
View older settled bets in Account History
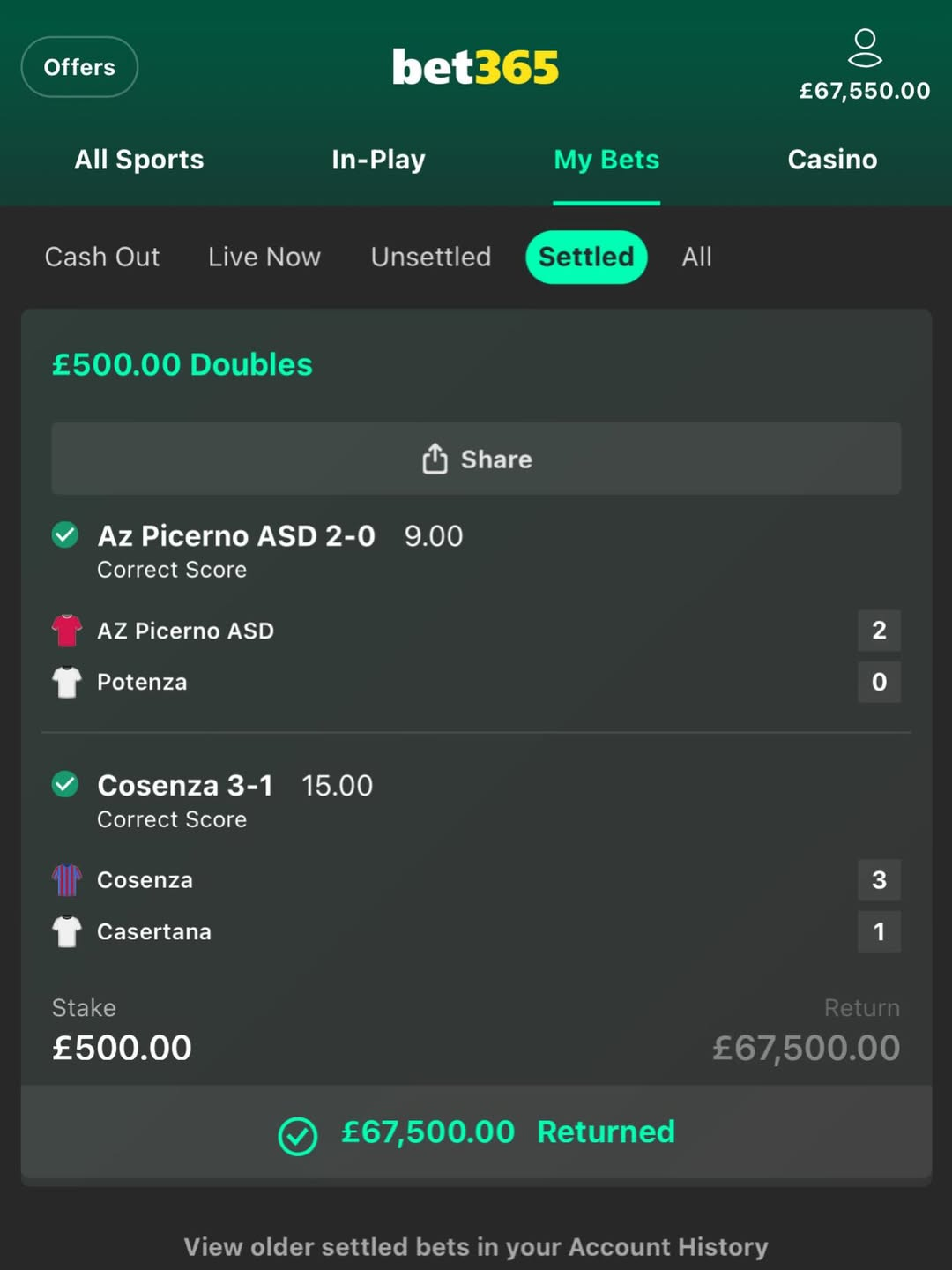(476, 1246)
